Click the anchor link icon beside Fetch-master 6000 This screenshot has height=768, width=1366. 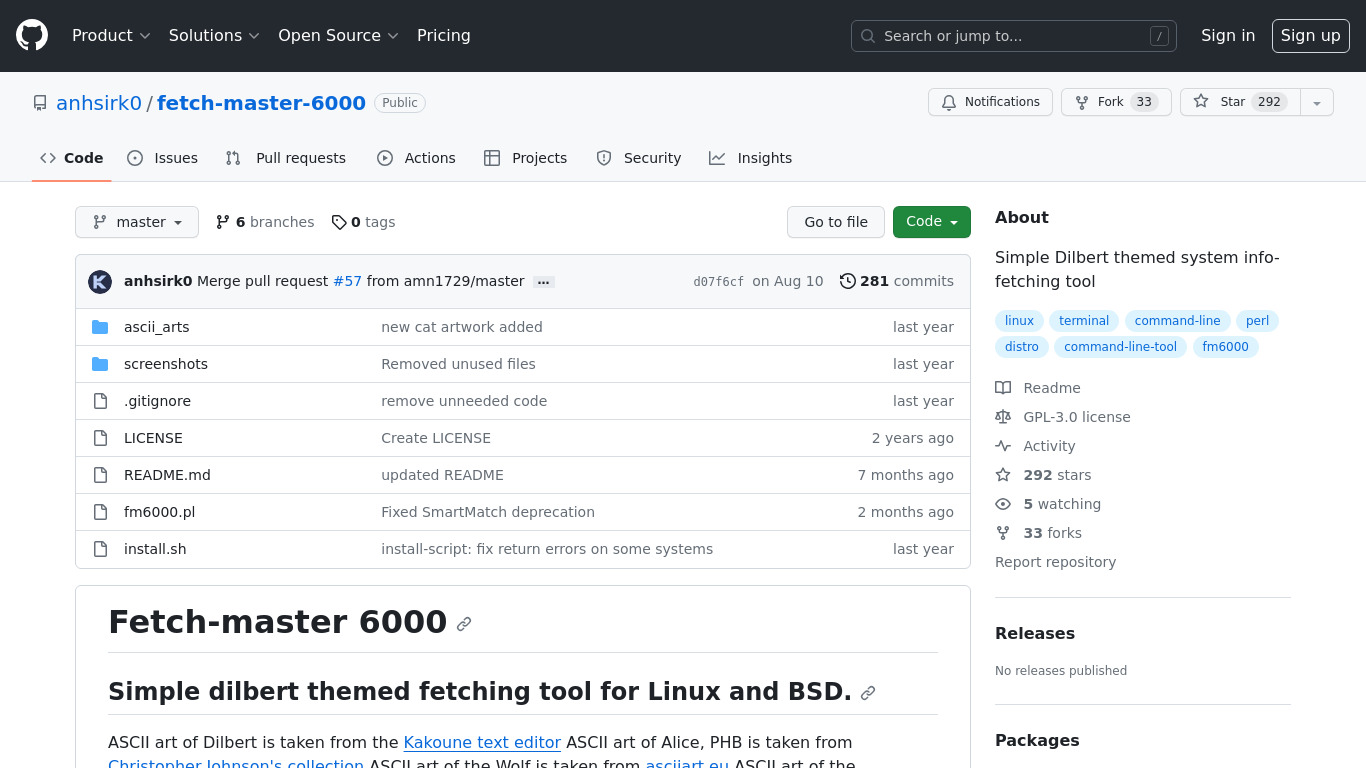464,624
